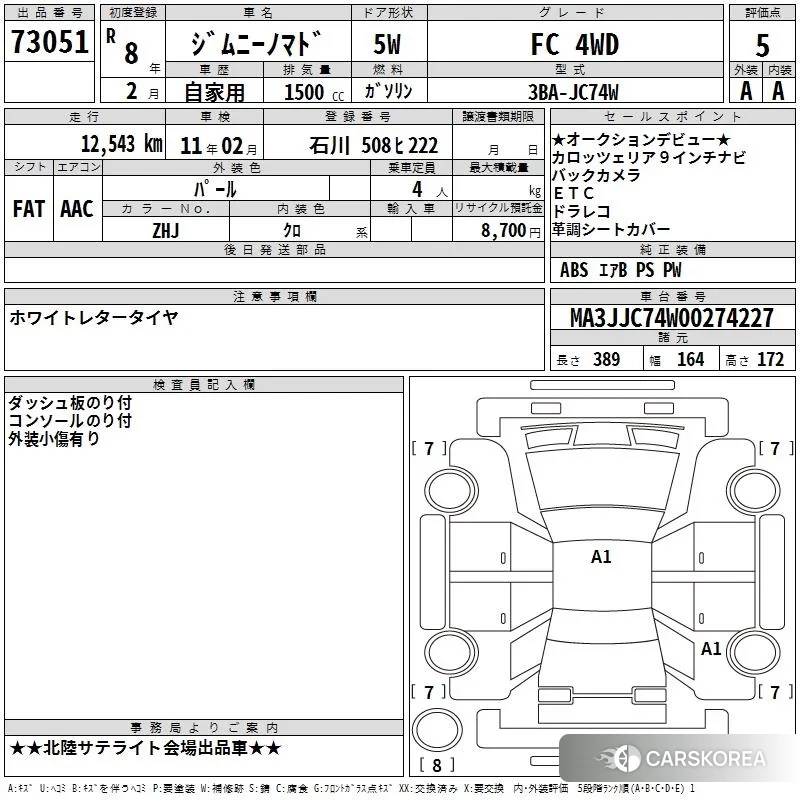
Task: Click the ETC sales point
Action: (x=573, y=193)
